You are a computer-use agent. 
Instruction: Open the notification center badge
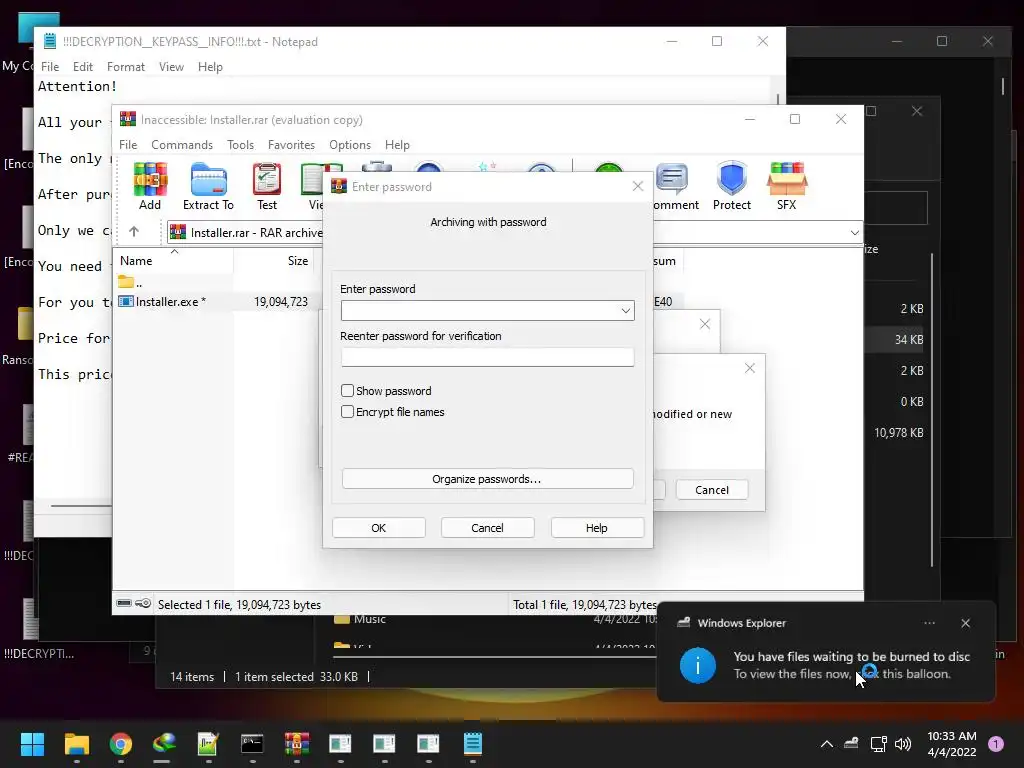click(x=995, y=744)
